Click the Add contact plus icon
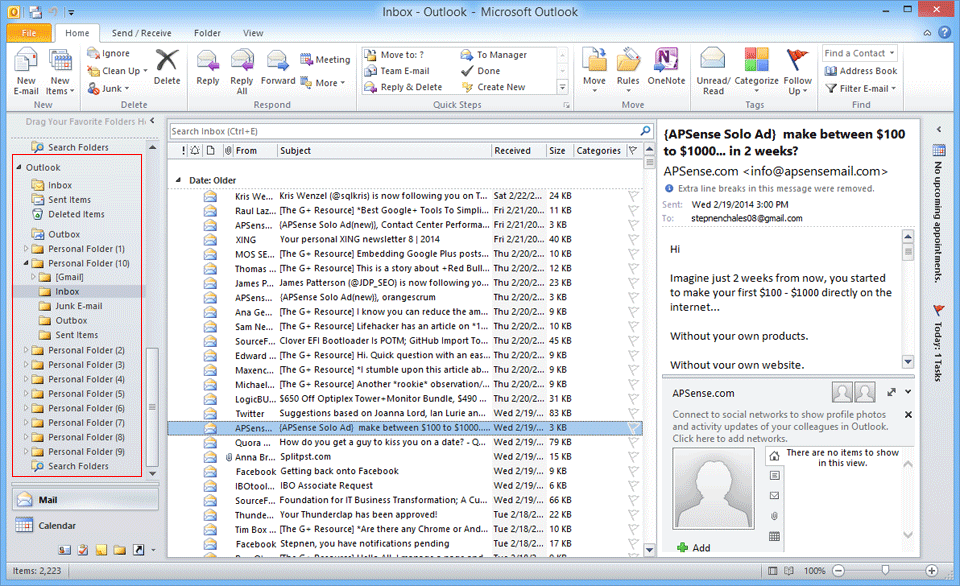The width and height of the screenshot is (960, 586). pos(683,547)
